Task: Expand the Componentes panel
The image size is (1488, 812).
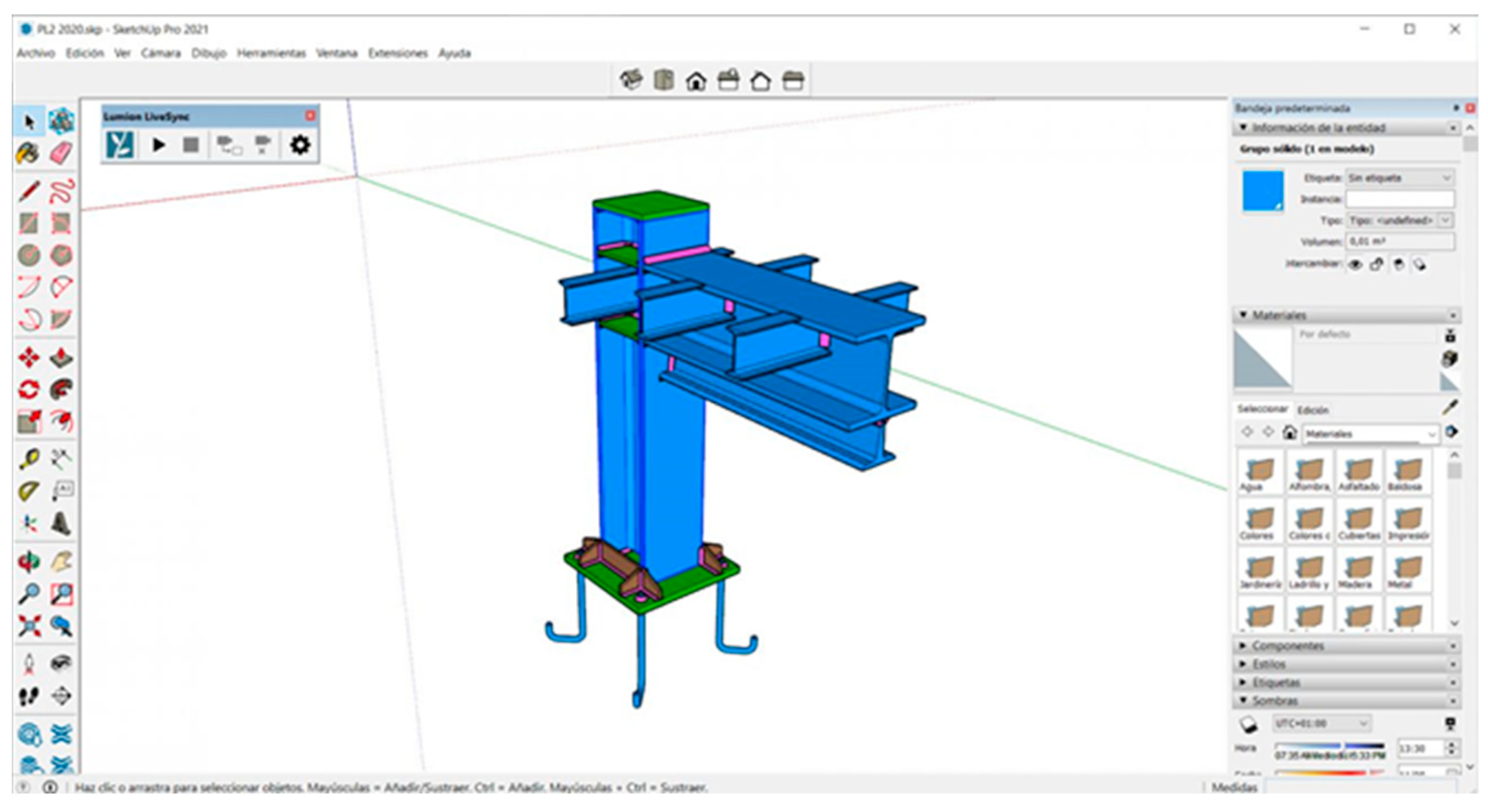Action: 1287,646
